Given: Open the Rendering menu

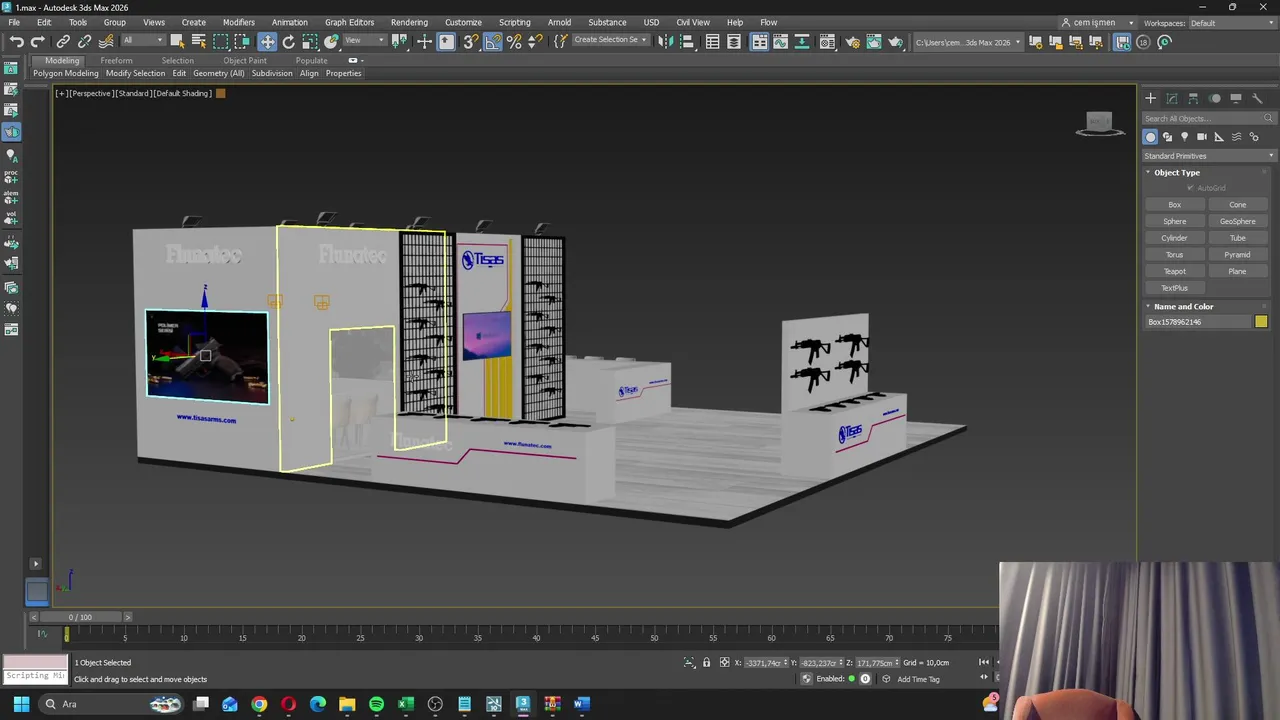Looking at the screenshot, I should tap(409, 22).
